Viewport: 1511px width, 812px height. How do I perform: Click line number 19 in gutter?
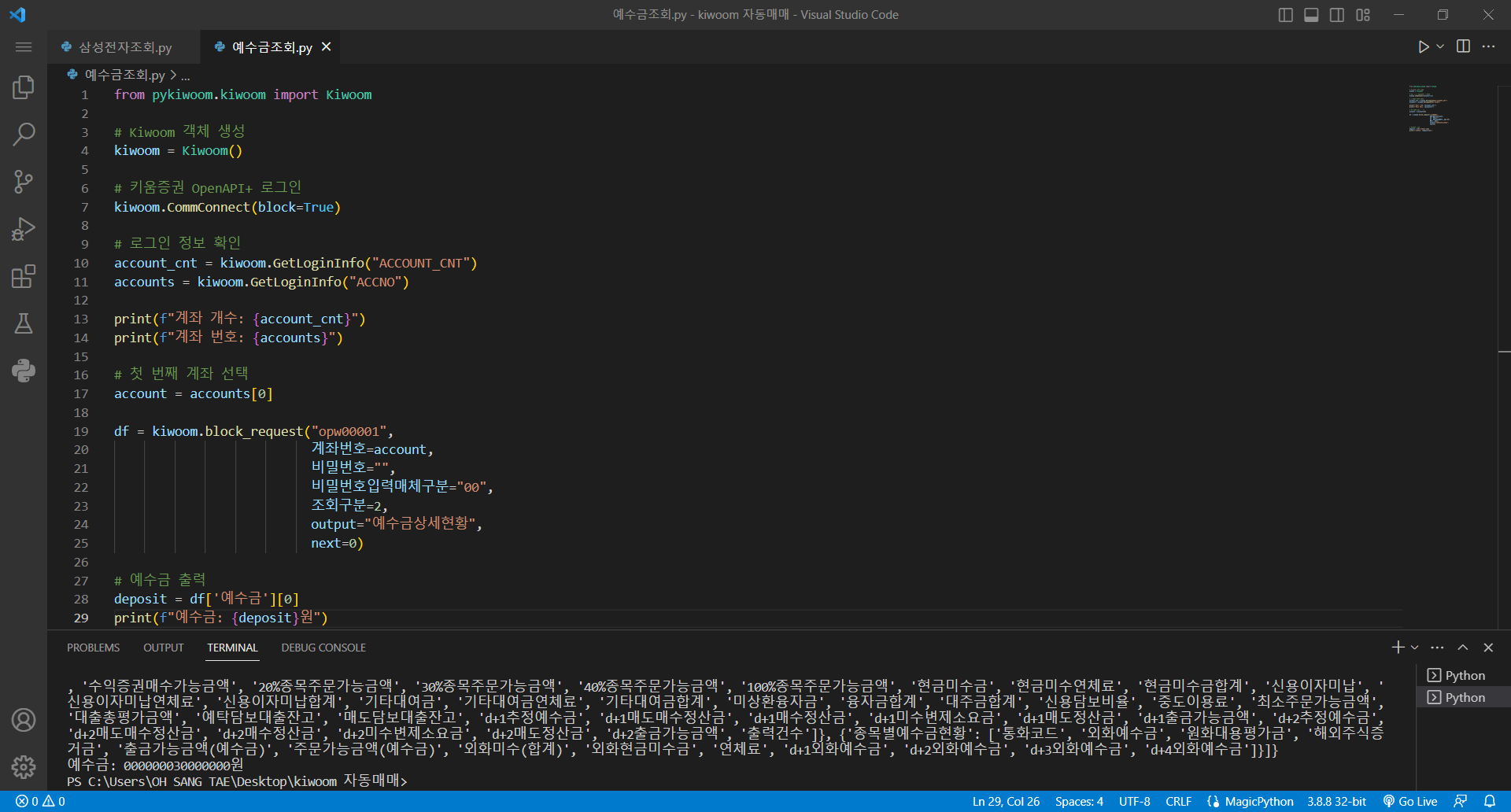tap(81, 431)
